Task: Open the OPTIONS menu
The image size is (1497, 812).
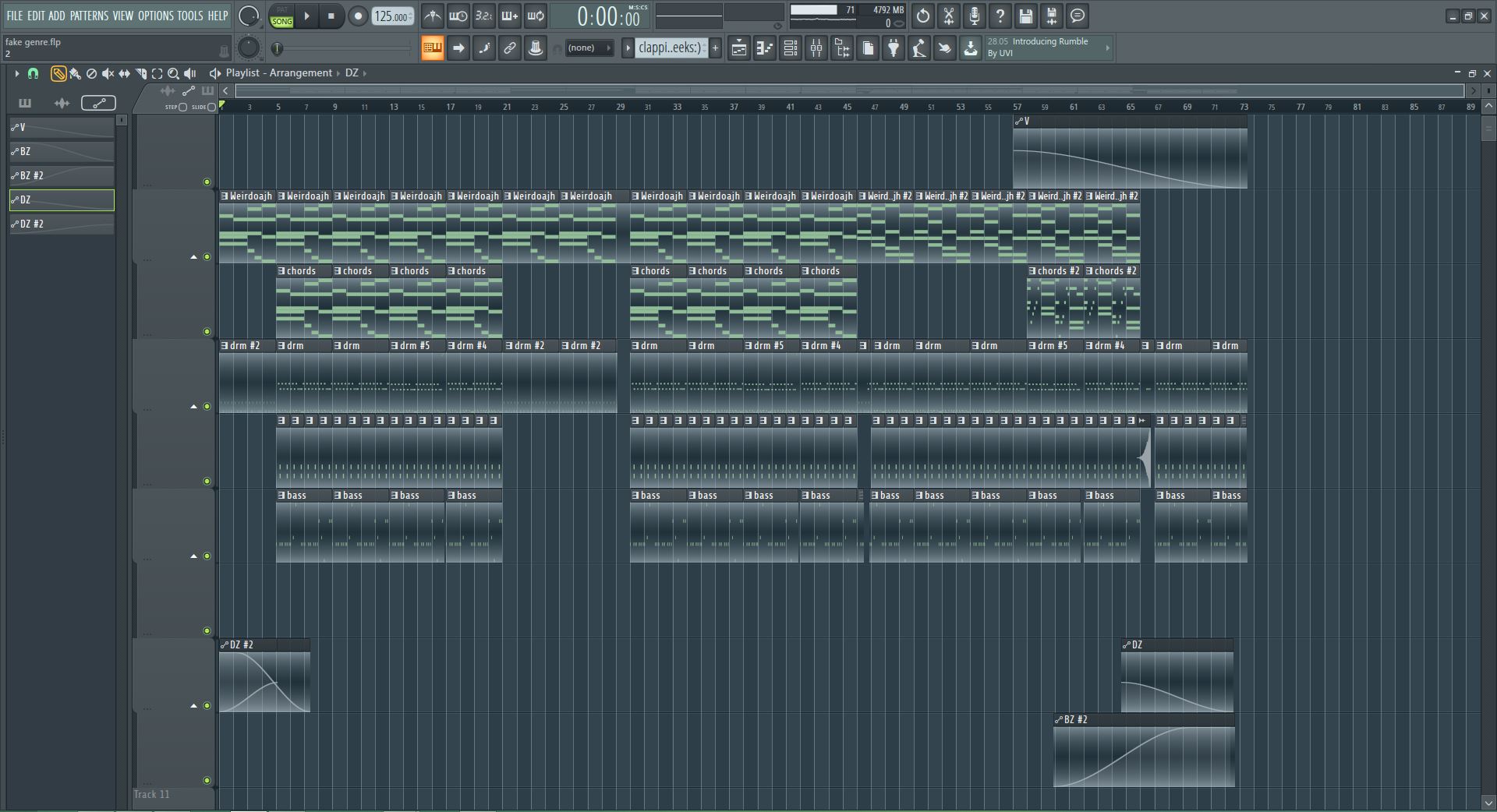Action: [156, 16]
